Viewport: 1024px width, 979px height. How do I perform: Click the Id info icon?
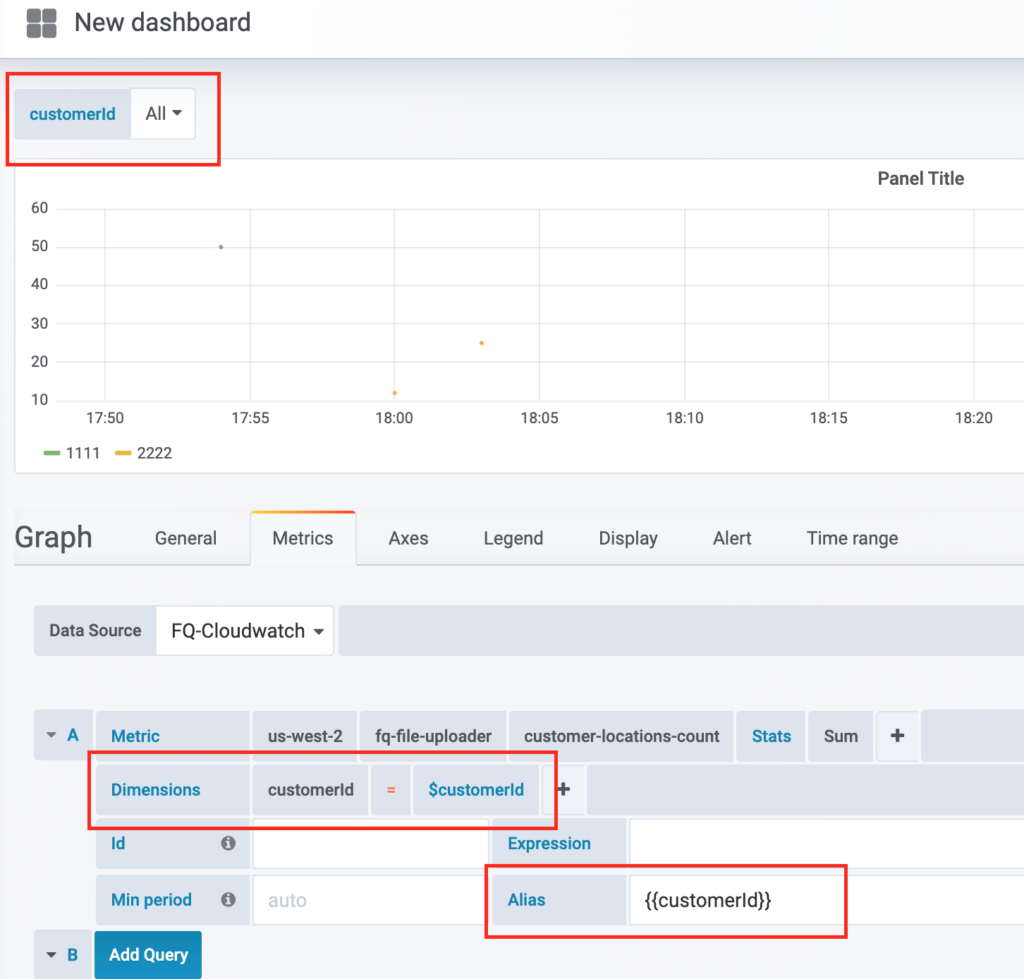(x=228, y=843)
